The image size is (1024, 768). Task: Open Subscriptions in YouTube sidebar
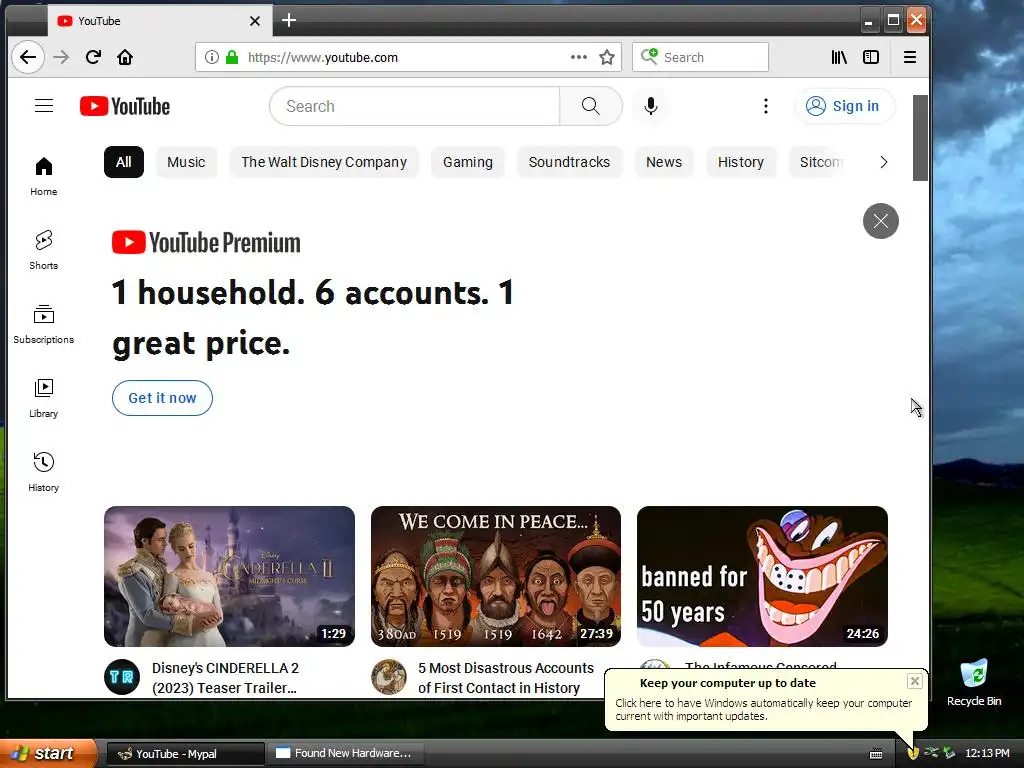coord(44,325)
